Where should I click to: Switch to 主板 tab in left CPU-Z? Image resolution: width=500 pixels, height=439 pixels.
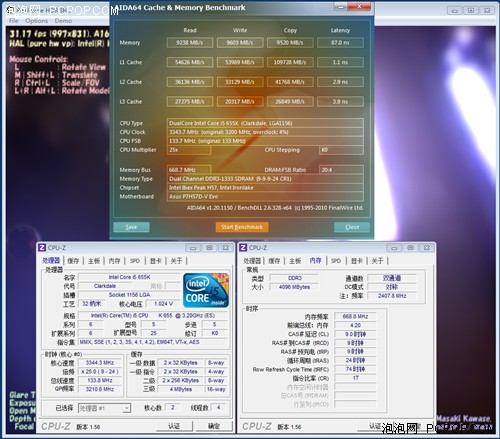(x=94, y=261)
